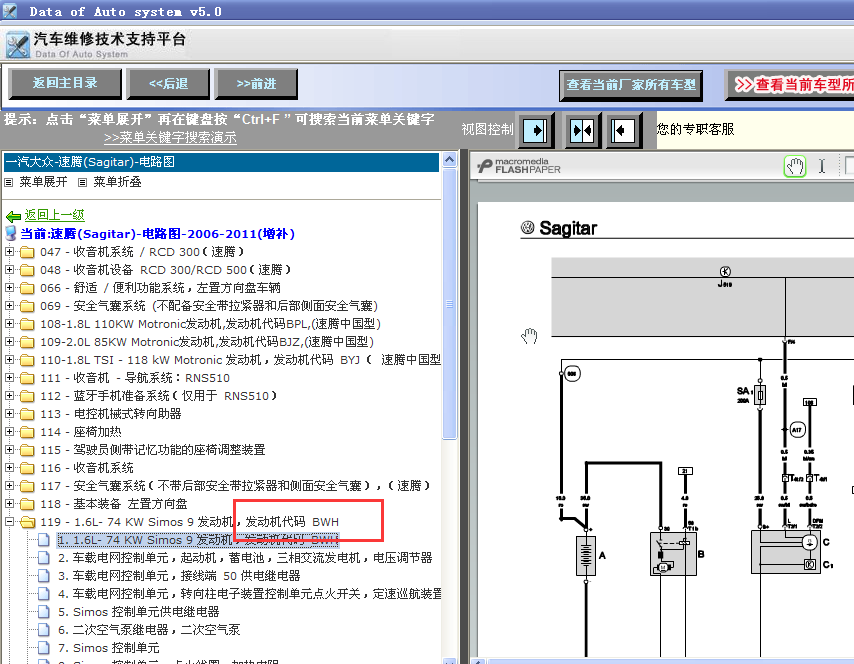
Task: Click the red 查看当前车型 button
Action: 790,85
